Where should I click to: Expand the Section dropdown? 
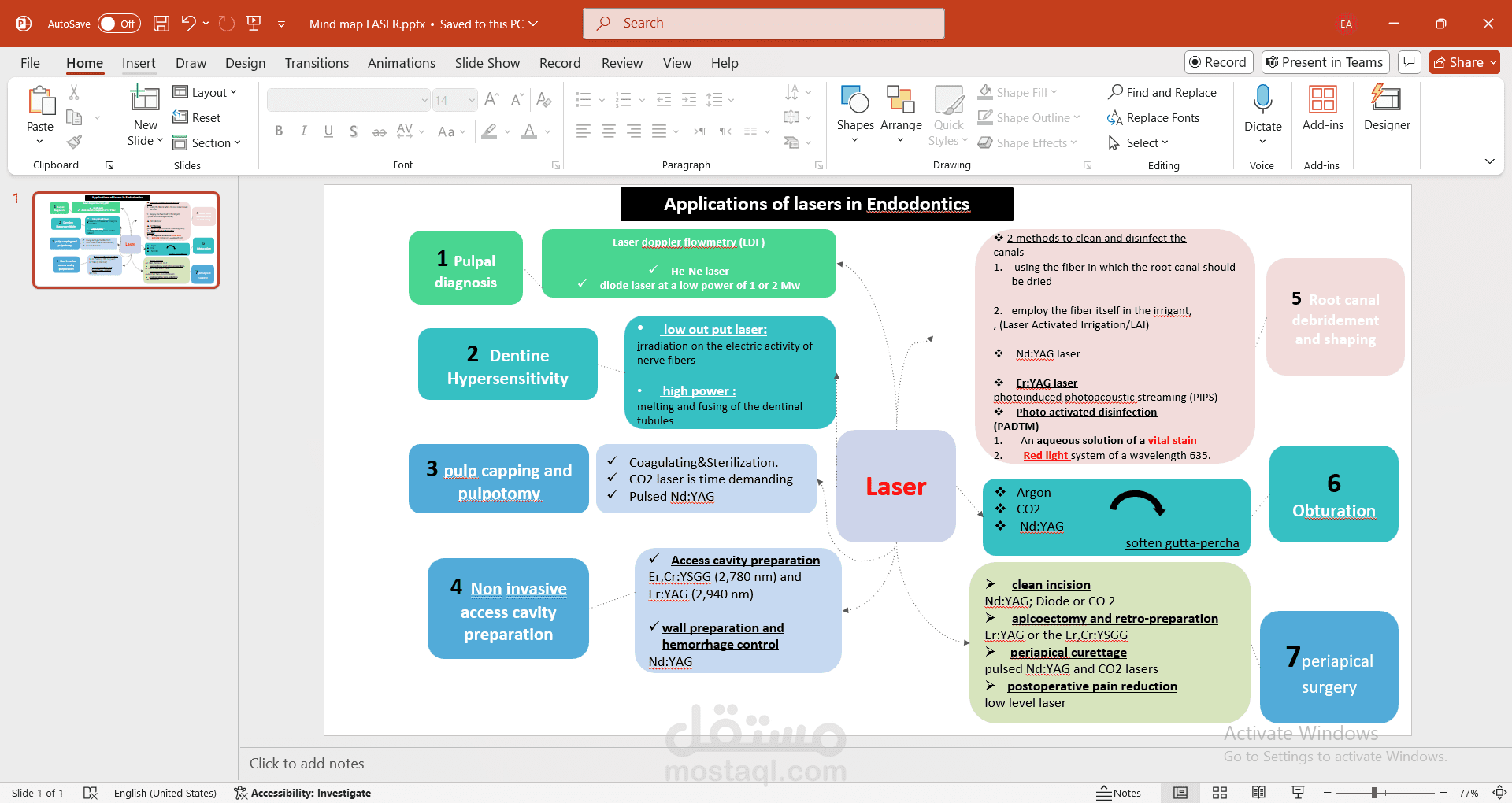coord(206,142)
